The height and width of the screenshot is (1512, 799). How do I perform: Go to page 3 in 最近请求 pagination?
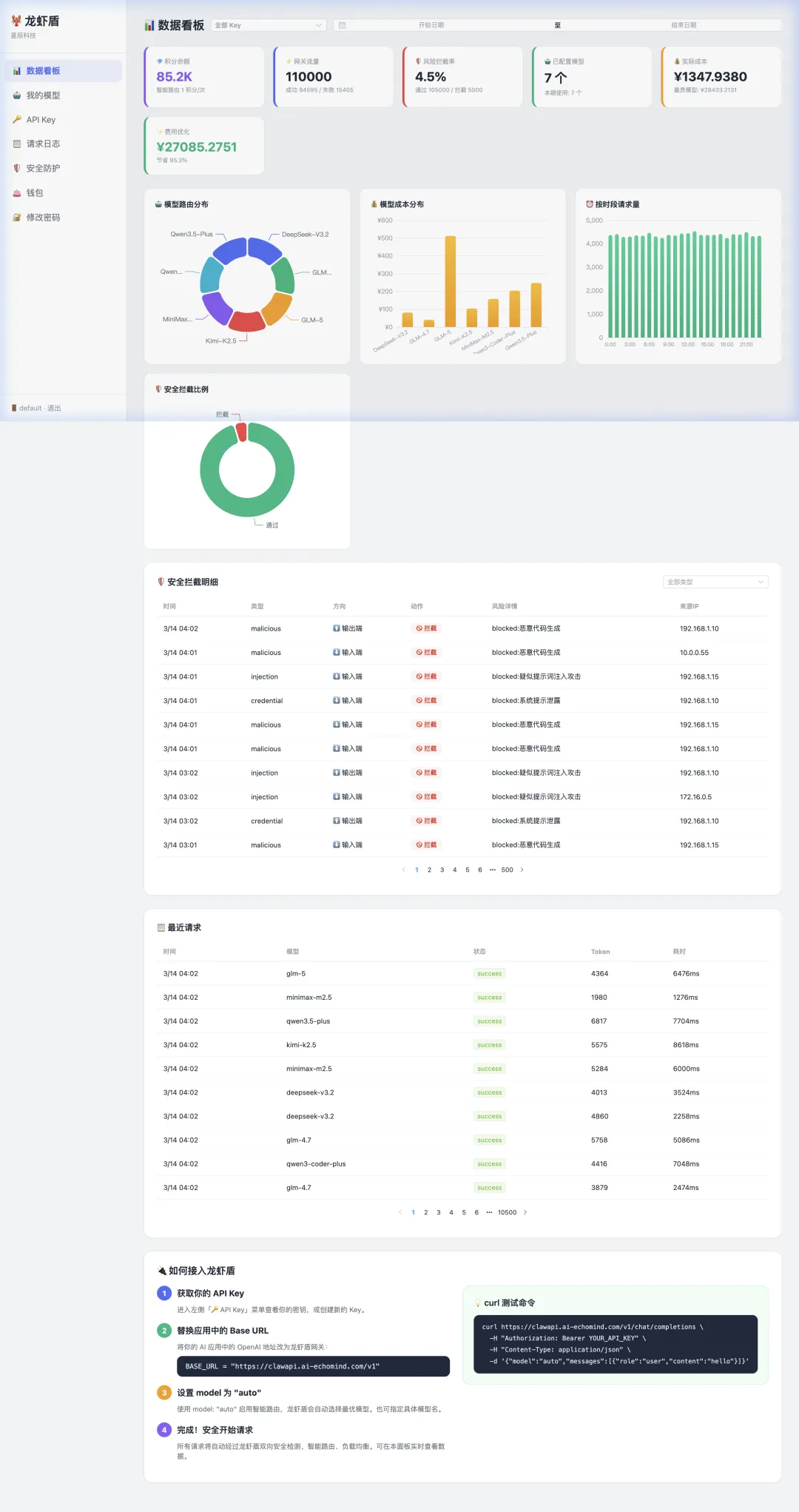click(439, 1212)
